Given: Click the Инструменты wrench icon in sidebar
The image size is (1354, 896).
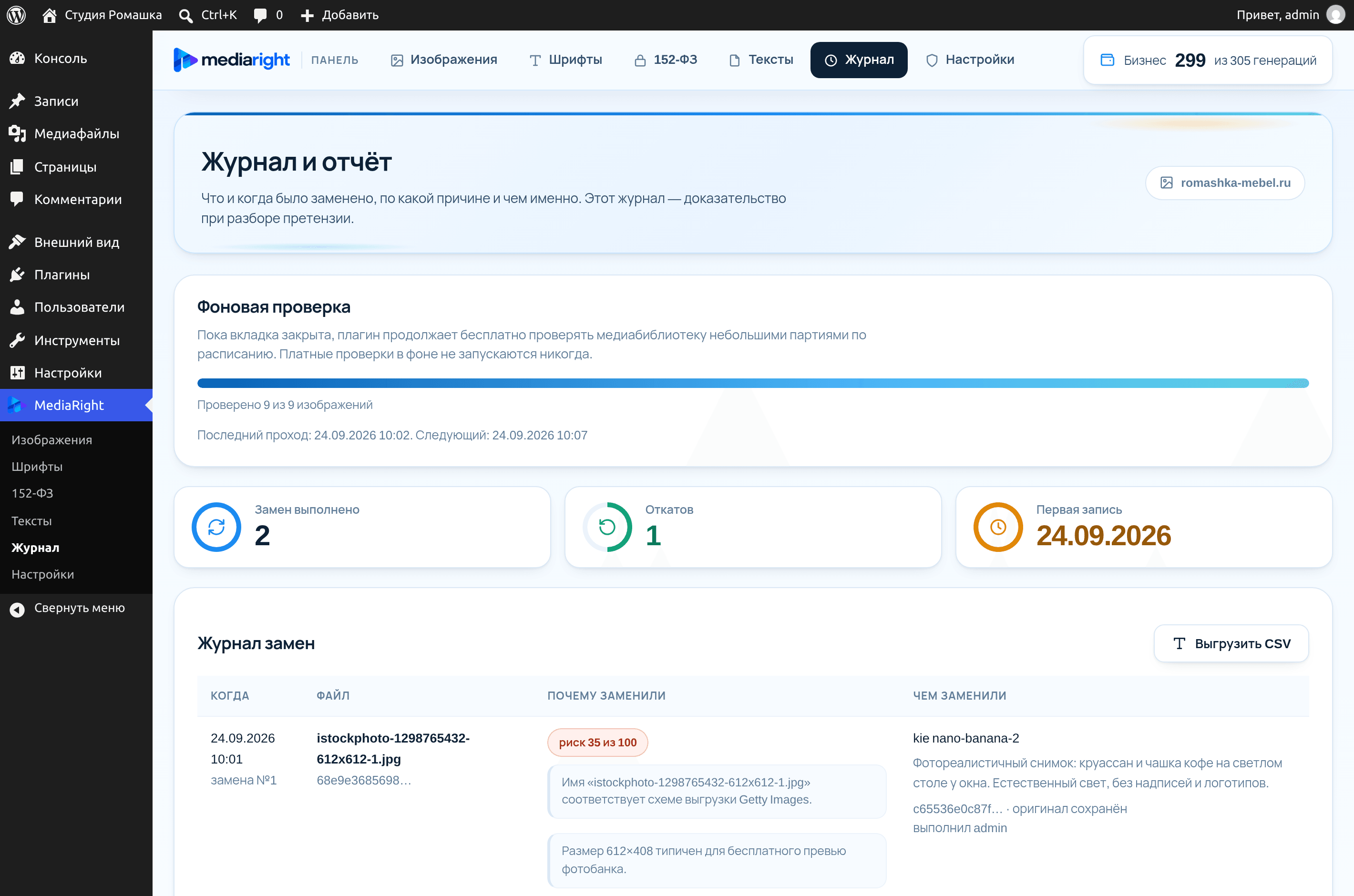Looking at the screenshot, I should click(x=17, y=341).
